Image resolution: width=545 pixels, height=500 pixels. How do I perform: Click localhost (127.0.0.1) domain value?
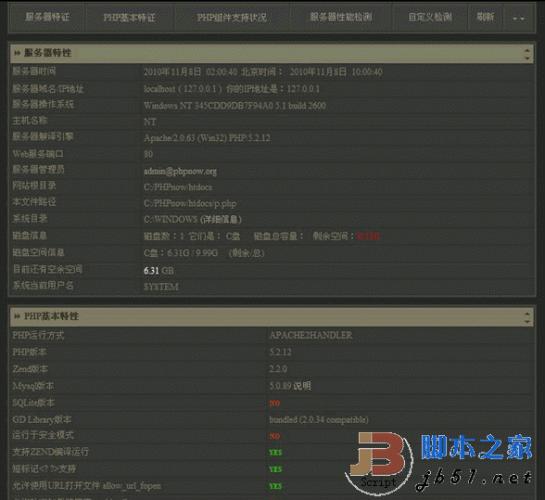click(182, 89)
